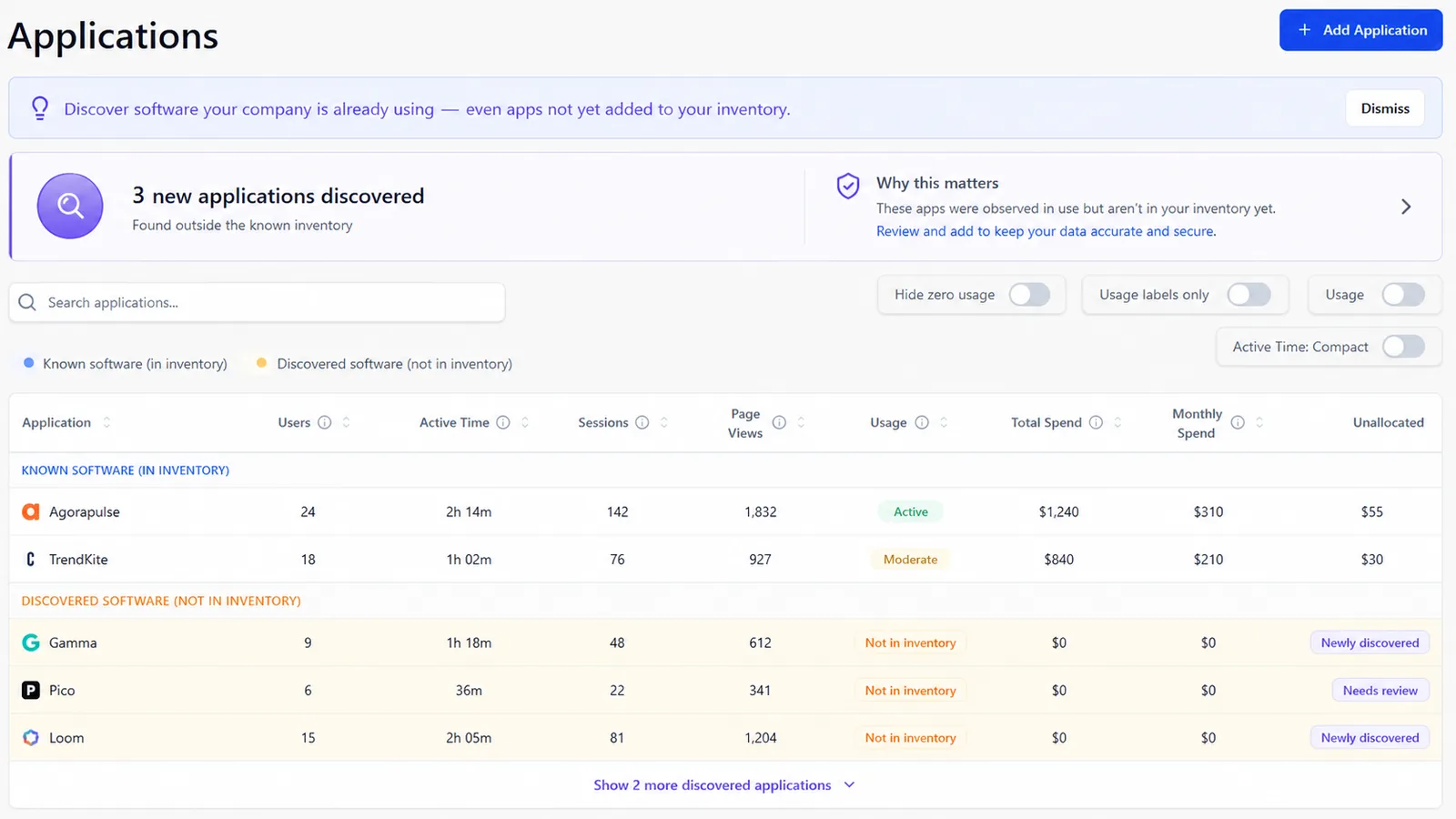This screenshot has height=819, width=1456.
Task: Toggle the Usage switch
Action: [x=1403, y=294]
